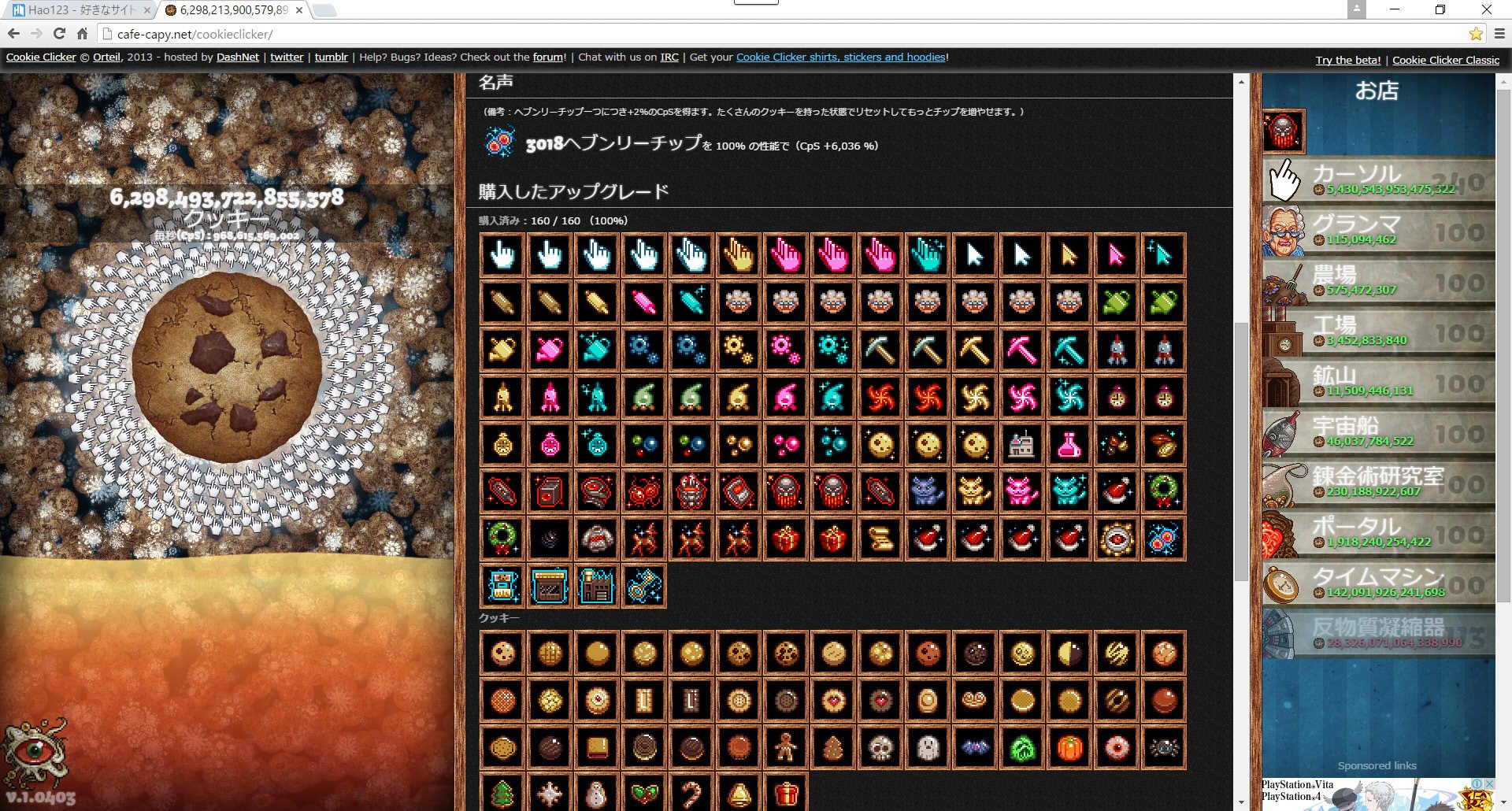Click the page scrollbar down arrow
The image size is (1512, 811).
pos(1503,803)
